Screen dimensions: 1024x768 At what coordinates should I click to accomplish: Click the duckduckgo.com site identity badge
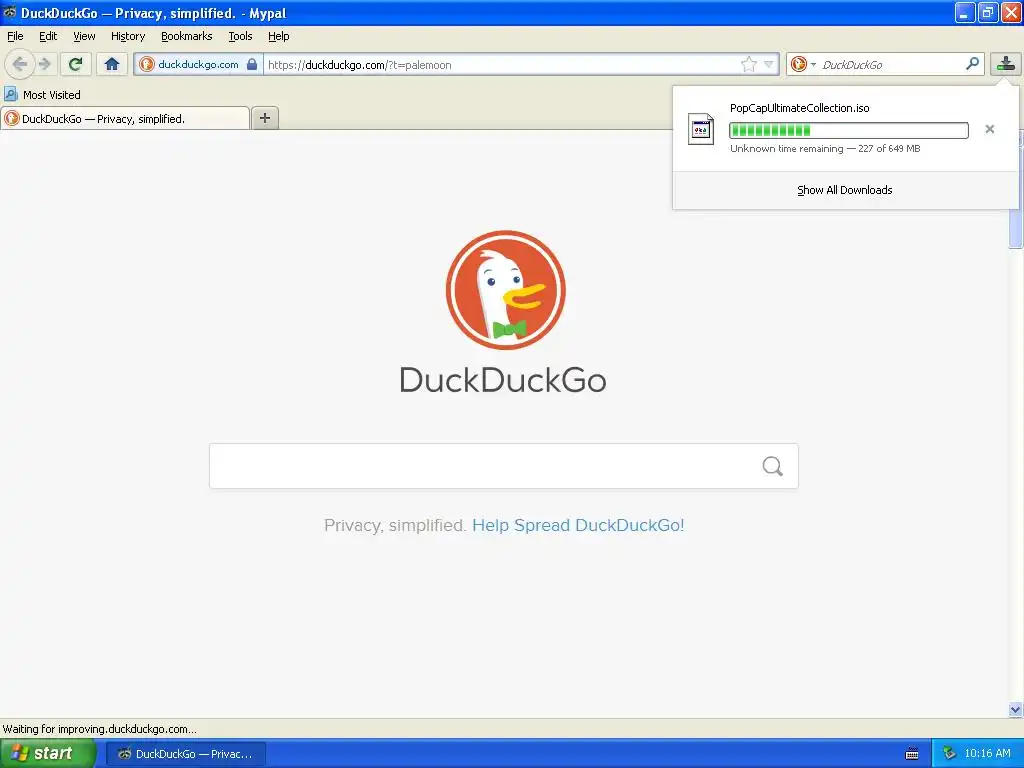[x=199, y=64]
